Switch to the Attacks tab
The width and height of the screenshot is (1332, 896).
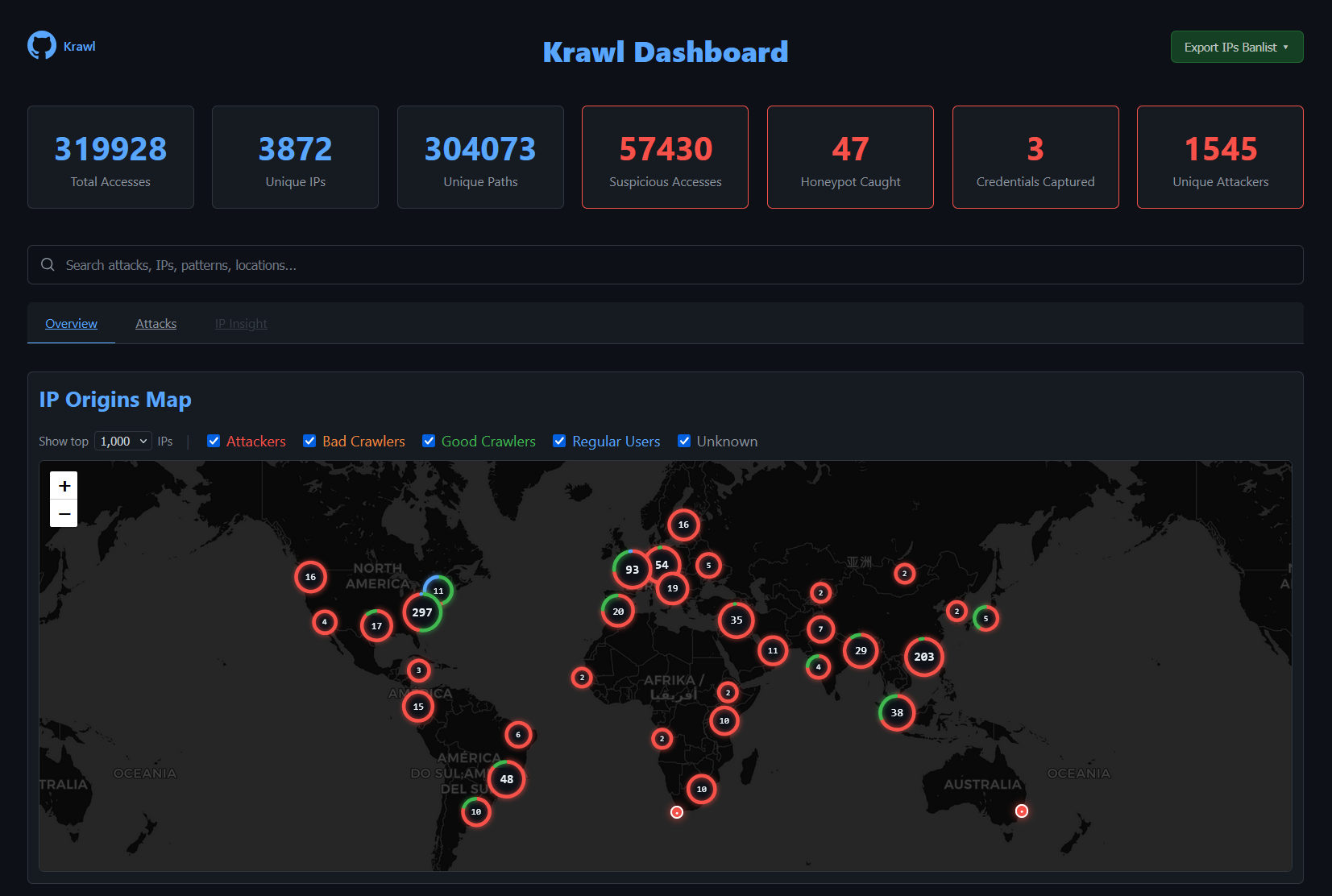156,323
